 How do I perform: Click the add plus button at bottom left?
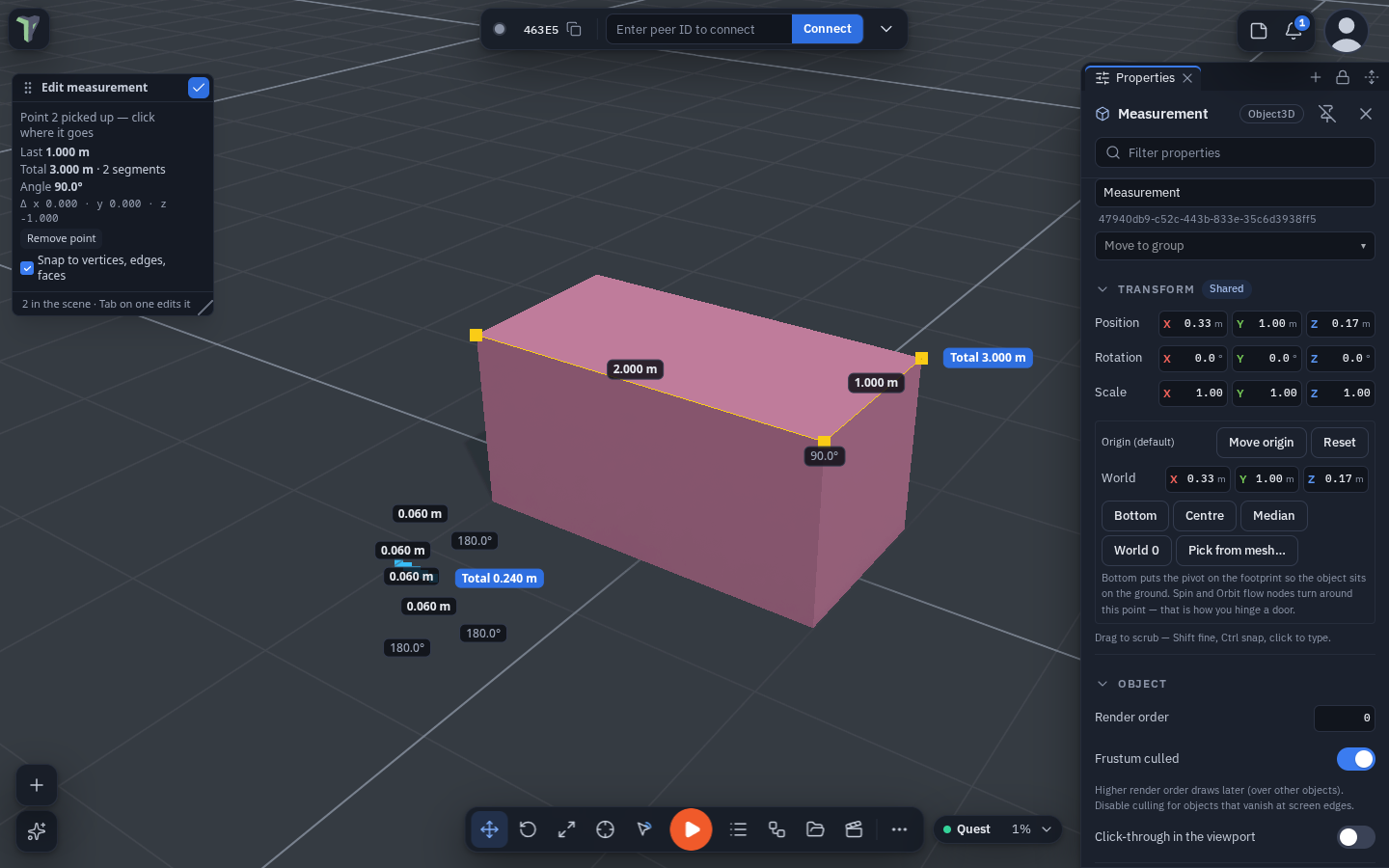pyautogui.click(x=37, y=785)
